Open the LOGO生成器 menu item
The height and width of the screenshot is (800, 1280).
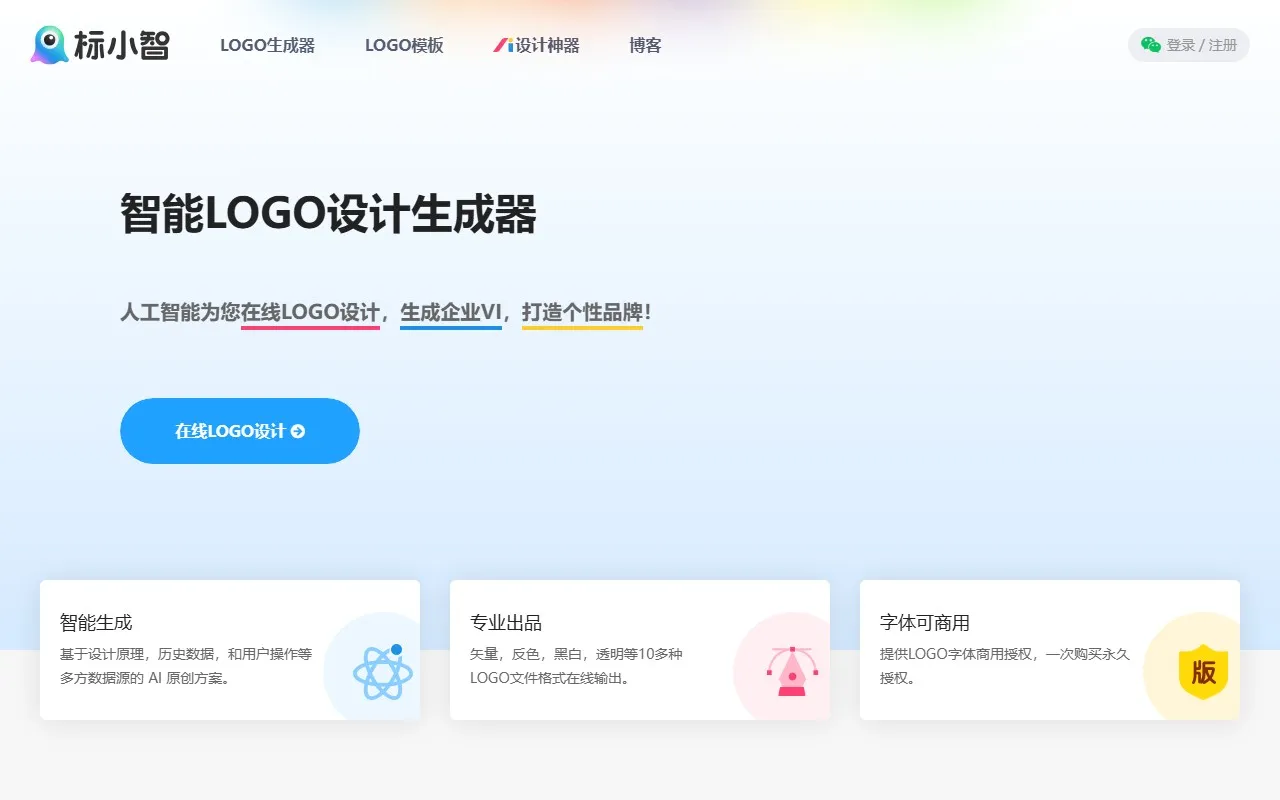pos(268,45)
